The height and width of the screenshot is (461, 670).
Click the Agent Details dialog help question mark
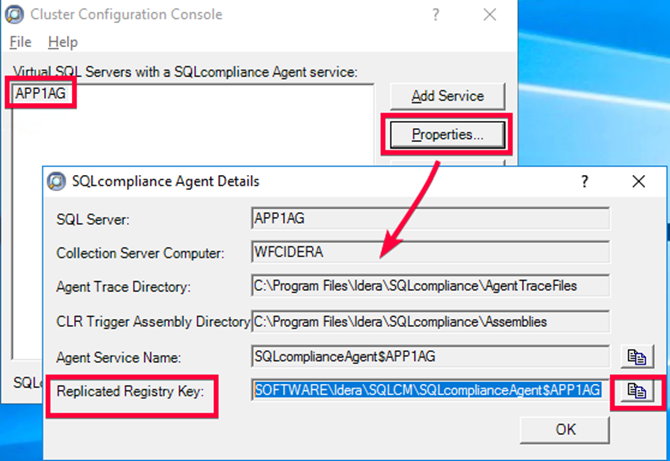click(x=584, y=181)
